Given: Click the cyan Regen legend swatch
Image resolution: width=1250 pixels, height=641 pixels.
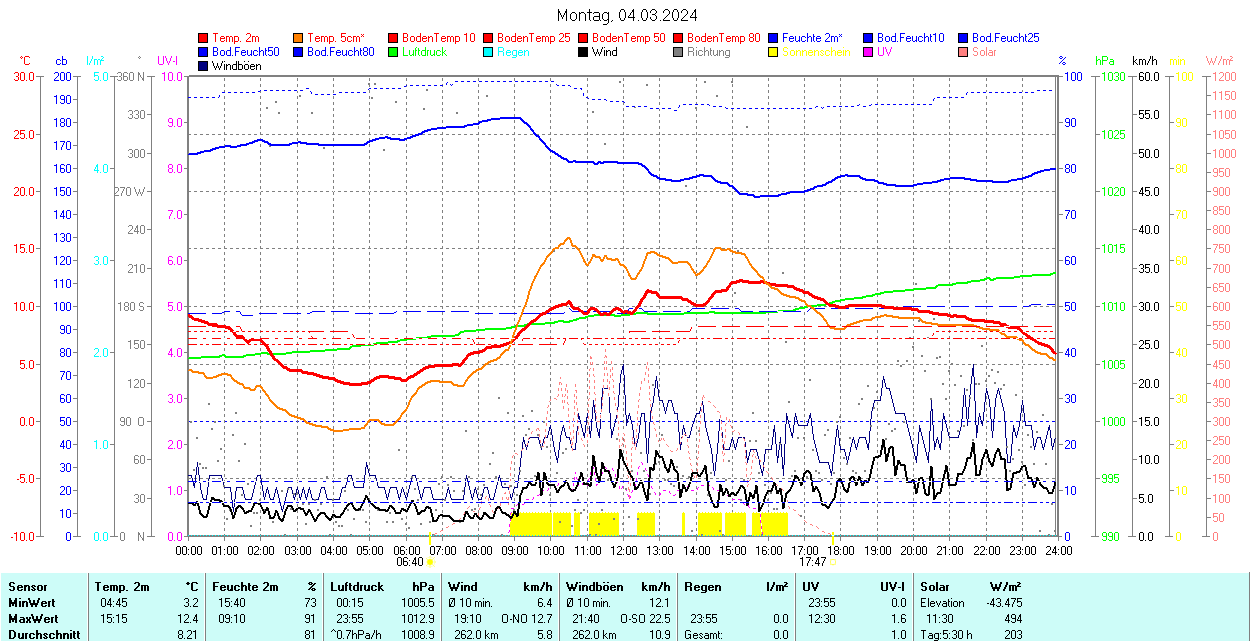Looking at the screenshot, I should point(488,52).
